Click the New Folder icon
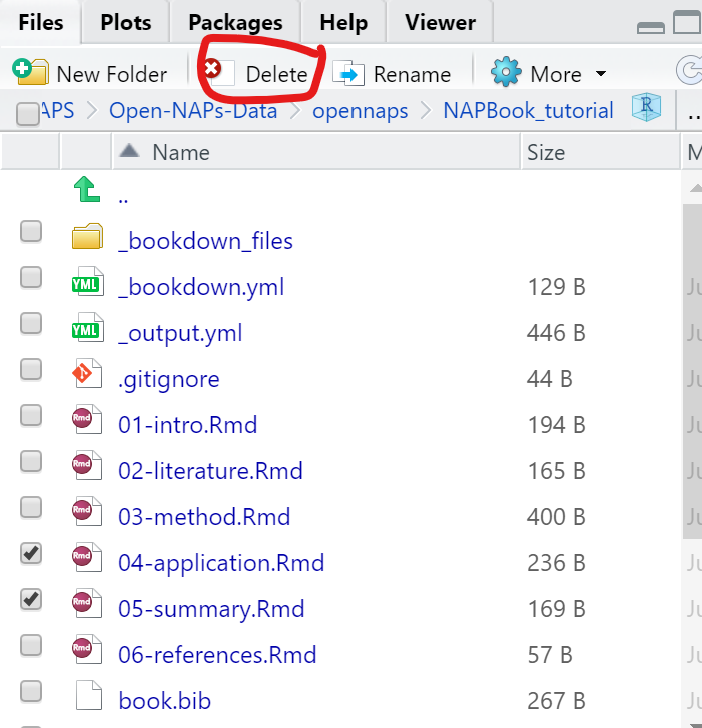The image size is (702, 728). tap(30, 72)
